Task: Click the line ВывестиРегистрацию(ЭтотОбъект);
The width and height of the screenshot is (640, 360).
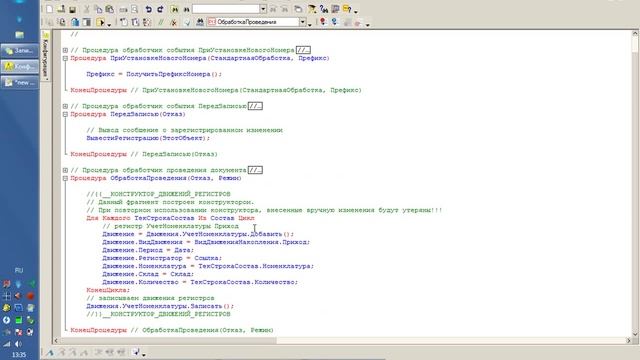Action: click(148, 138)
